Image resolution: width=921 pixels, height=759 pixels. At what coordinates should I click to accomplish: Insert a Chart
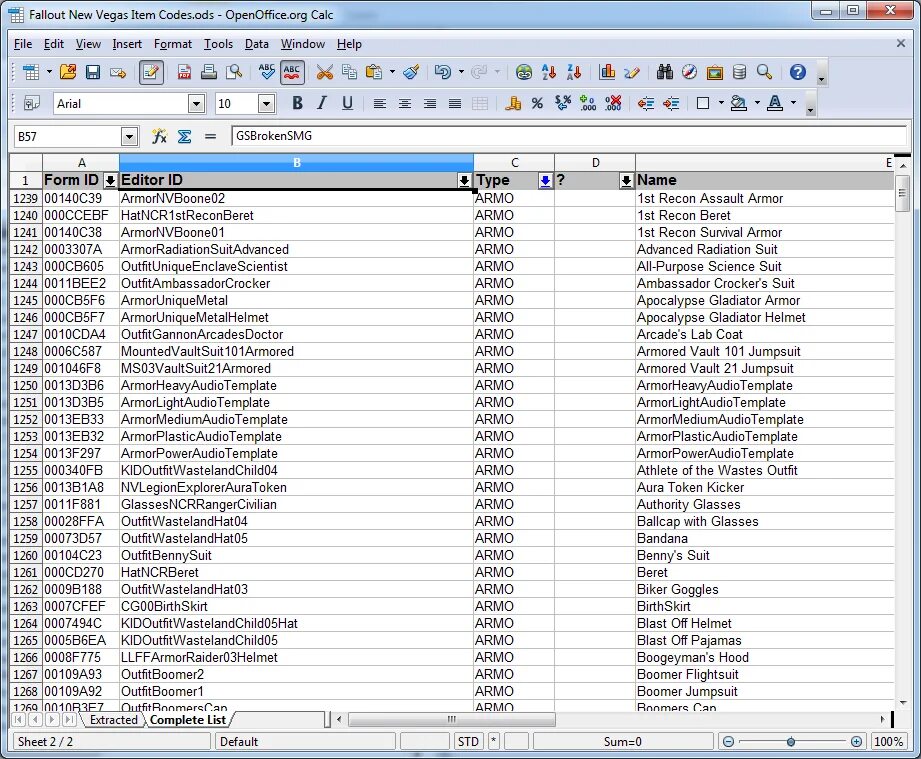point(607,72)
